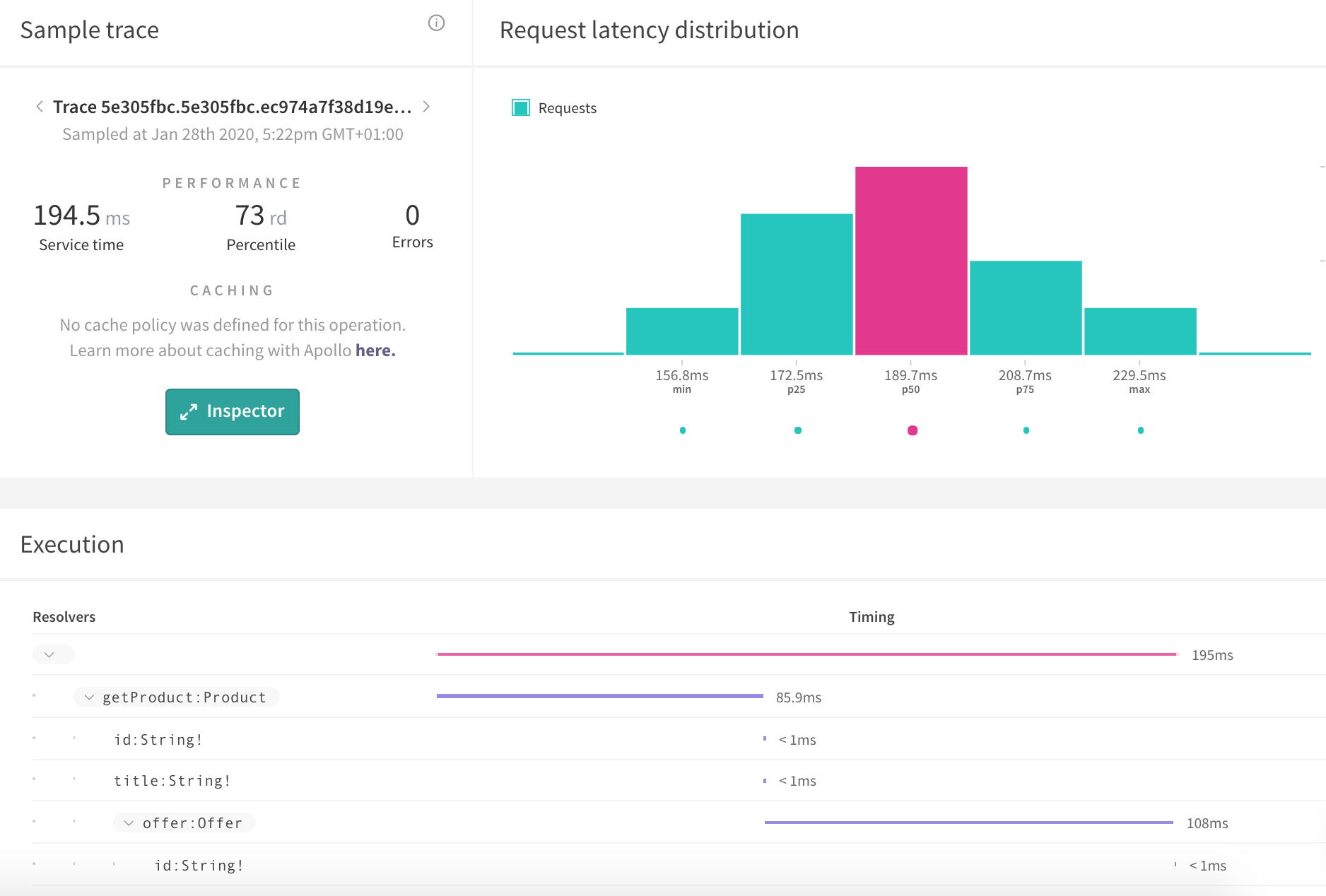Click the pink p50 trace dot
Screen dimensions: 1326x896
tap(913, 430)
